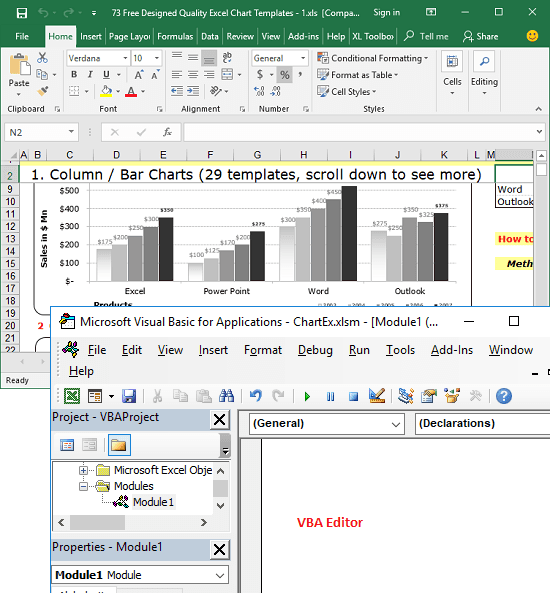
Task: Open the Verdana font name dropdown
Action: click(x=125, y=58)
